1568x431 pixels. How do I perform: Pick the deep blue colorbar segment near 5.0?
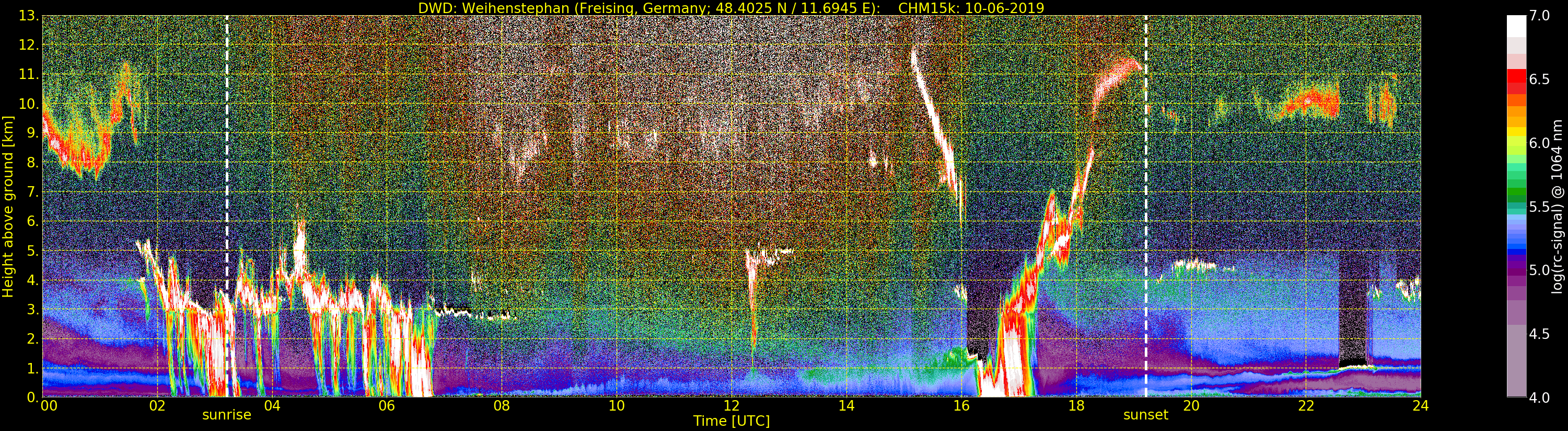click(1516, 252)
